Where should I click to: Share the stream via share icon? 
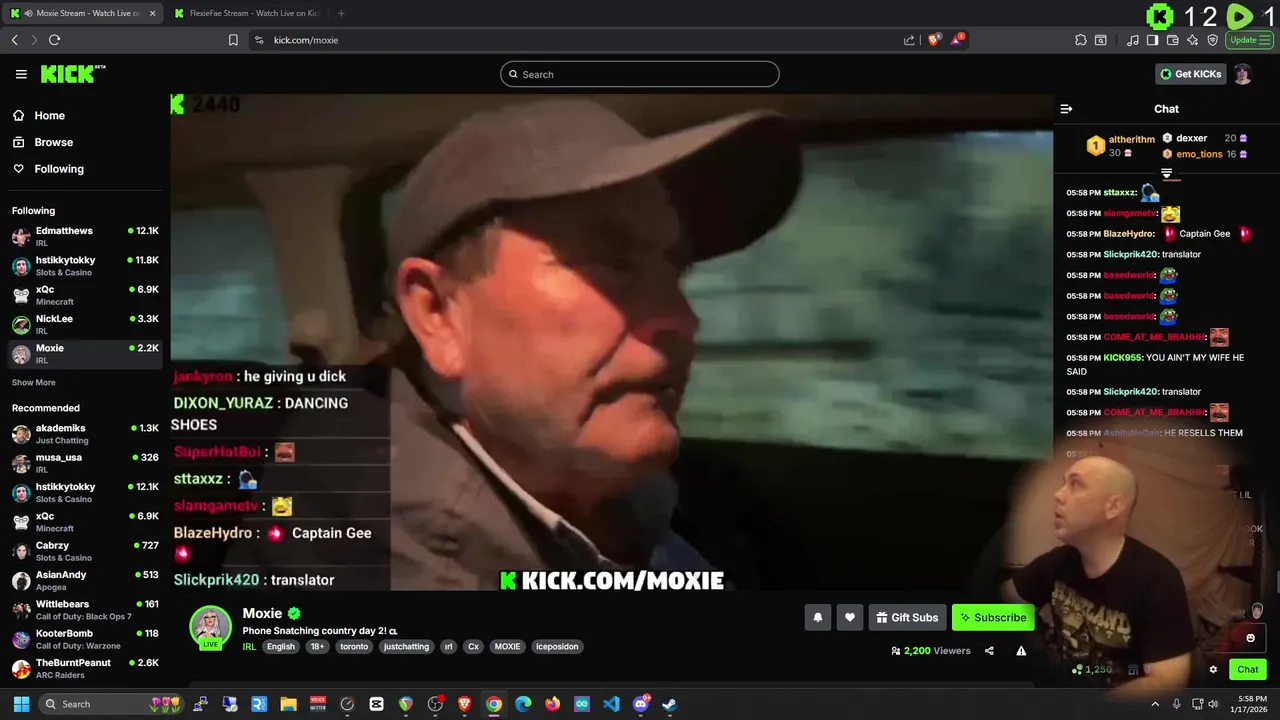[x=989, y=651]
